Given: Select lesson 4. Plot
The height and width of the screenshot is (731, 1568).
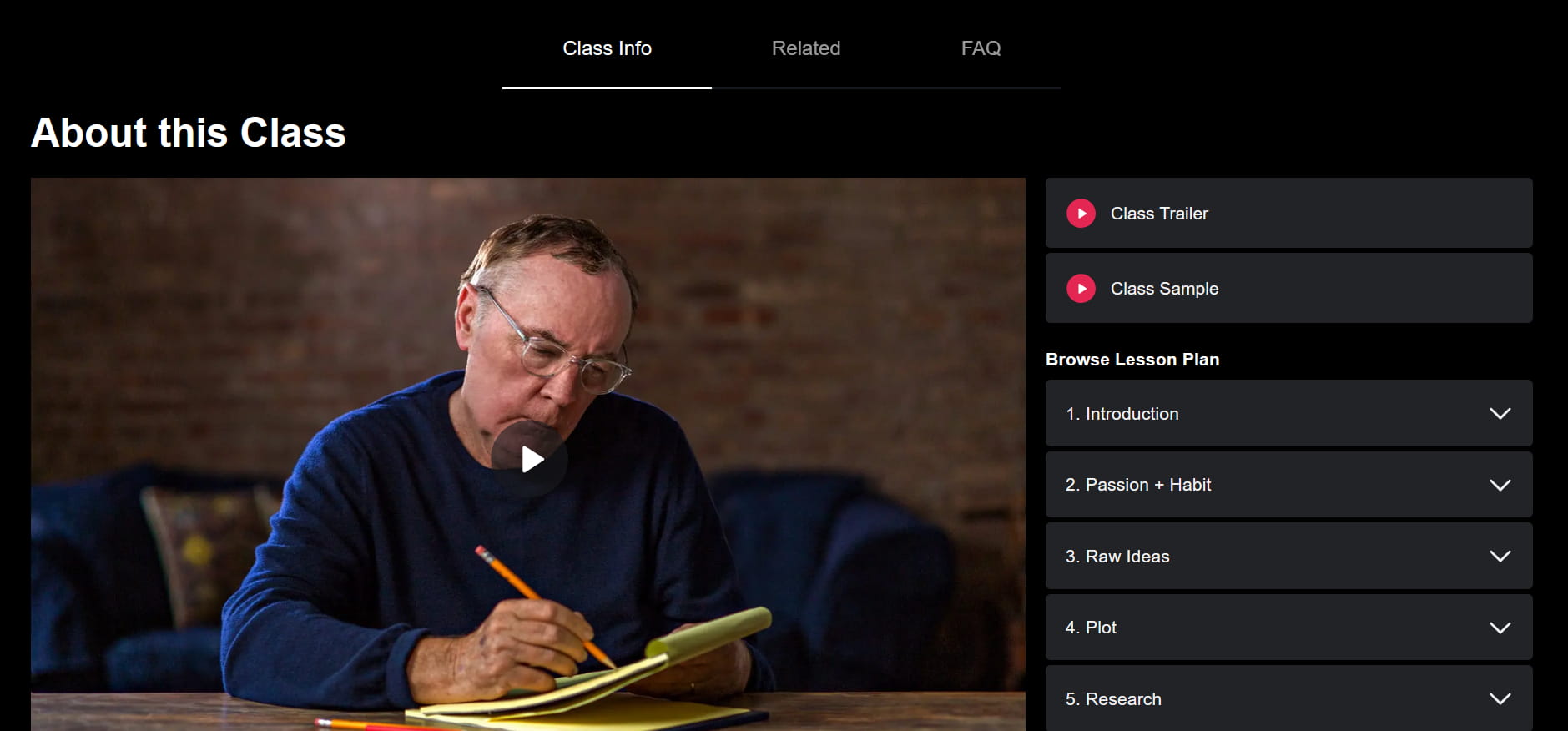Looking at the screenshot, I should 1288,628.
